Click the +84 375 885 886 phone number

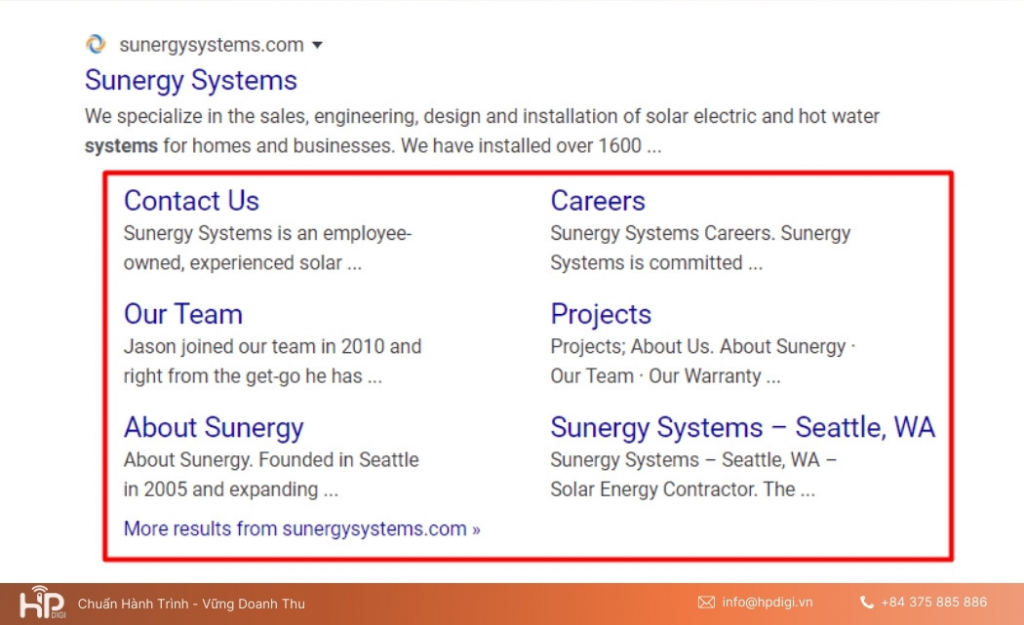click(934, 602)
